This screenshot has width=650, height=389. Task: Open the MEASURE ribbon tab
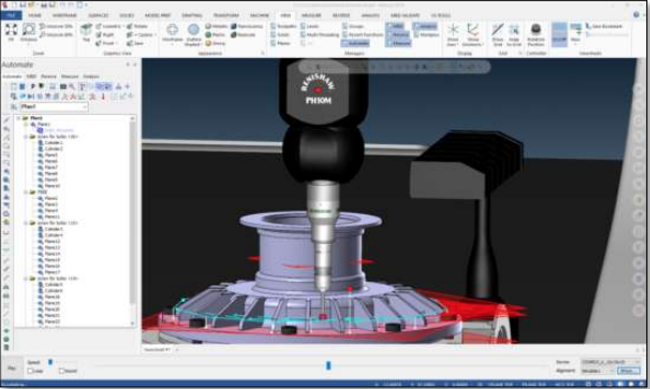click(311, 15)
